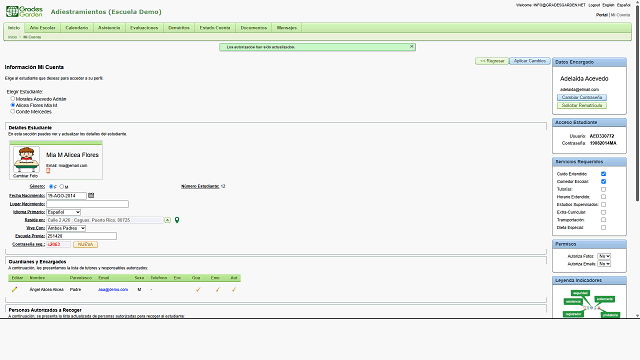Image resolution: width=640 pixels, height=360 pixels.
Task: Open the Calendario tab
Action: coord(77,28)
